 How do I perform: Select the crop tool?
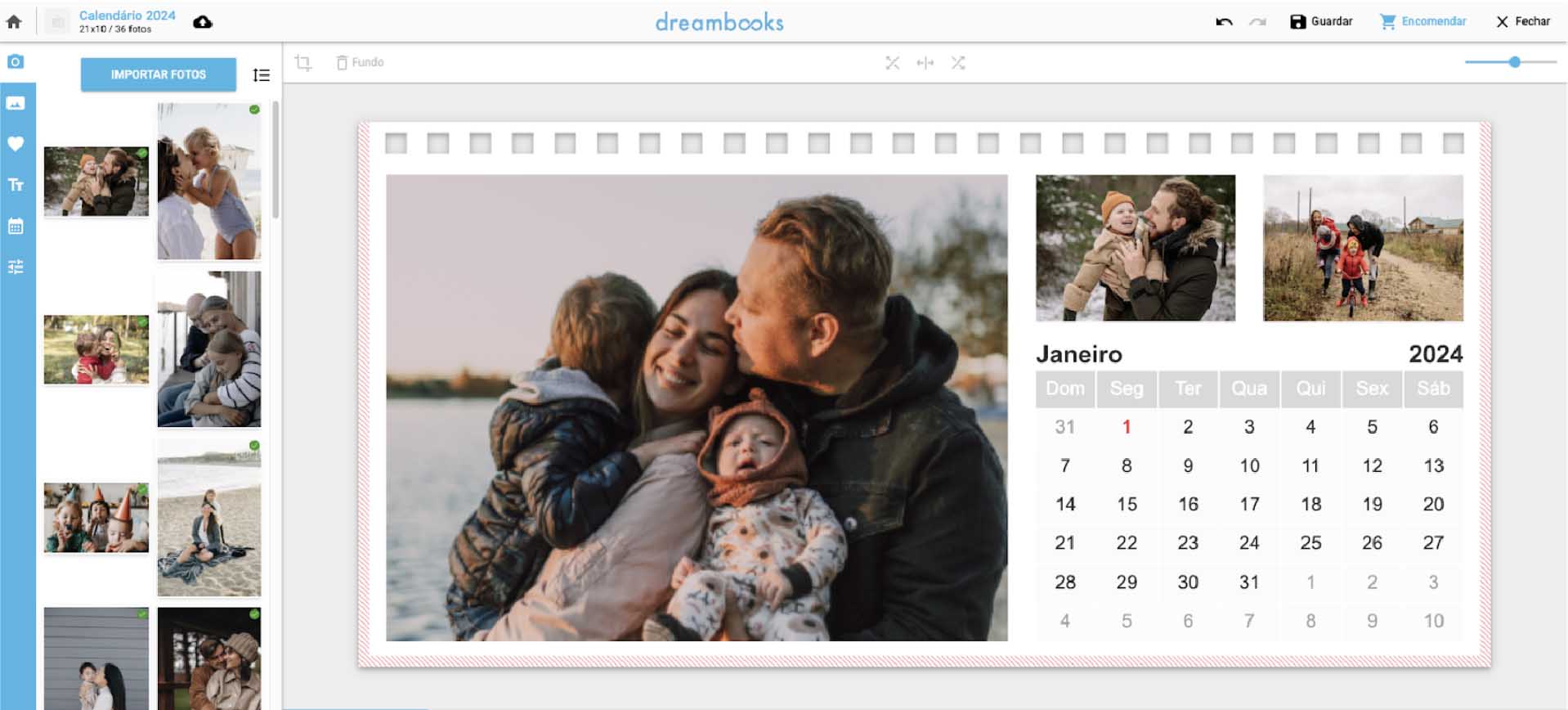click(x=303, y=63)
